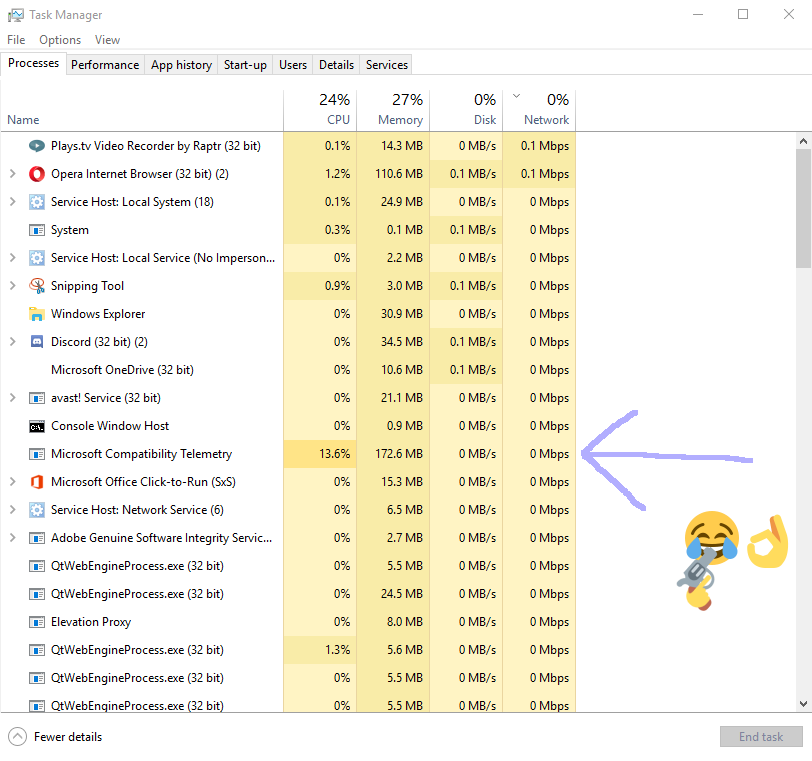
Task: Expand the Opera Internet Browser process group
Action: click(x=13, y=174)
